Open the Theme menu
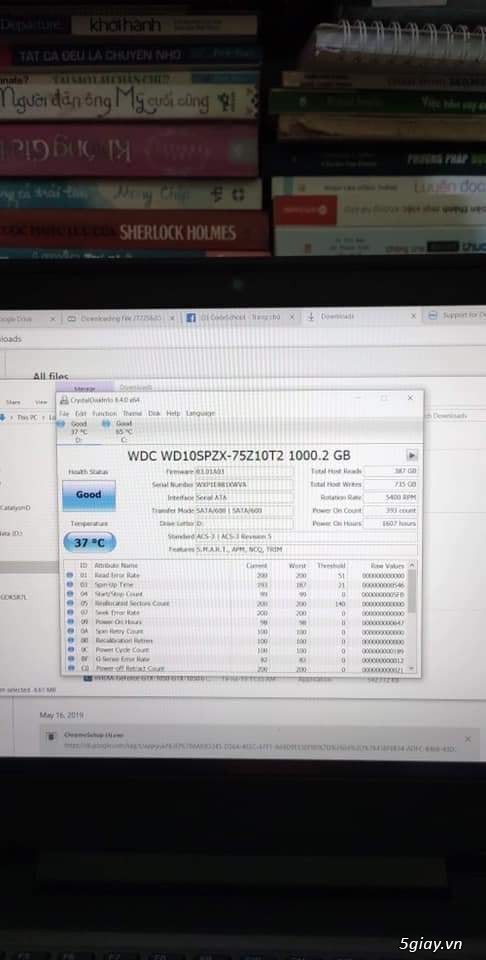Image resolution: width=486 pixels, height=960 pixels. [x=132, y=413]
